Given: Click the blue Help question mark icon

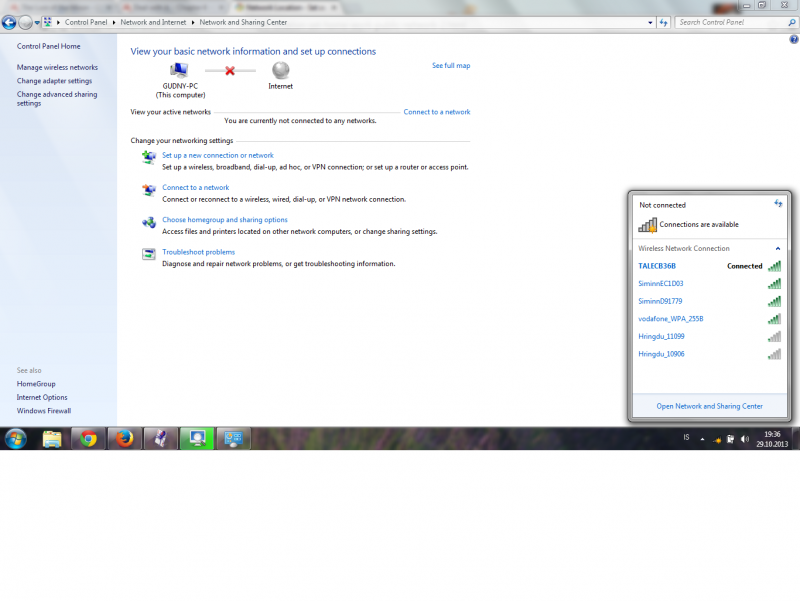Looking at the screenshot, I should tap(793, 39).
